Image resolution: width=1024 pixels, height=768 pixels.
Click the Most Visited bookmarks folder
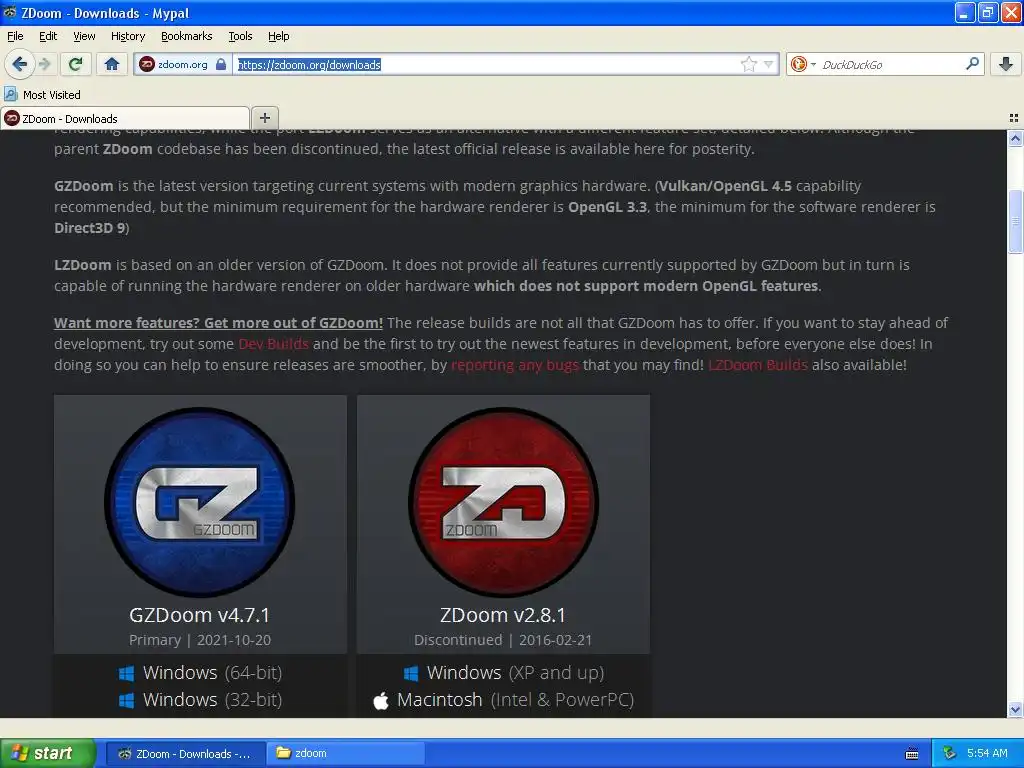pos(43,95)
